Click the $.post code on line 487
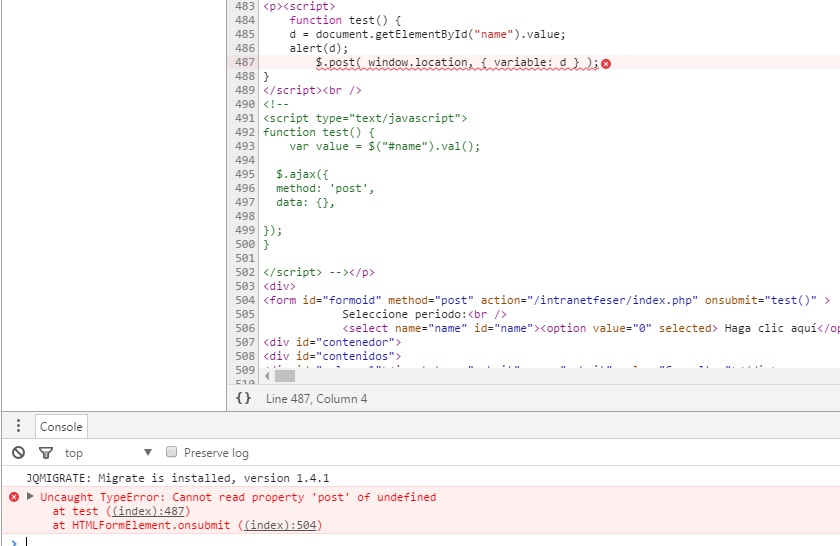Screen dimensions: 840x546 457,62
